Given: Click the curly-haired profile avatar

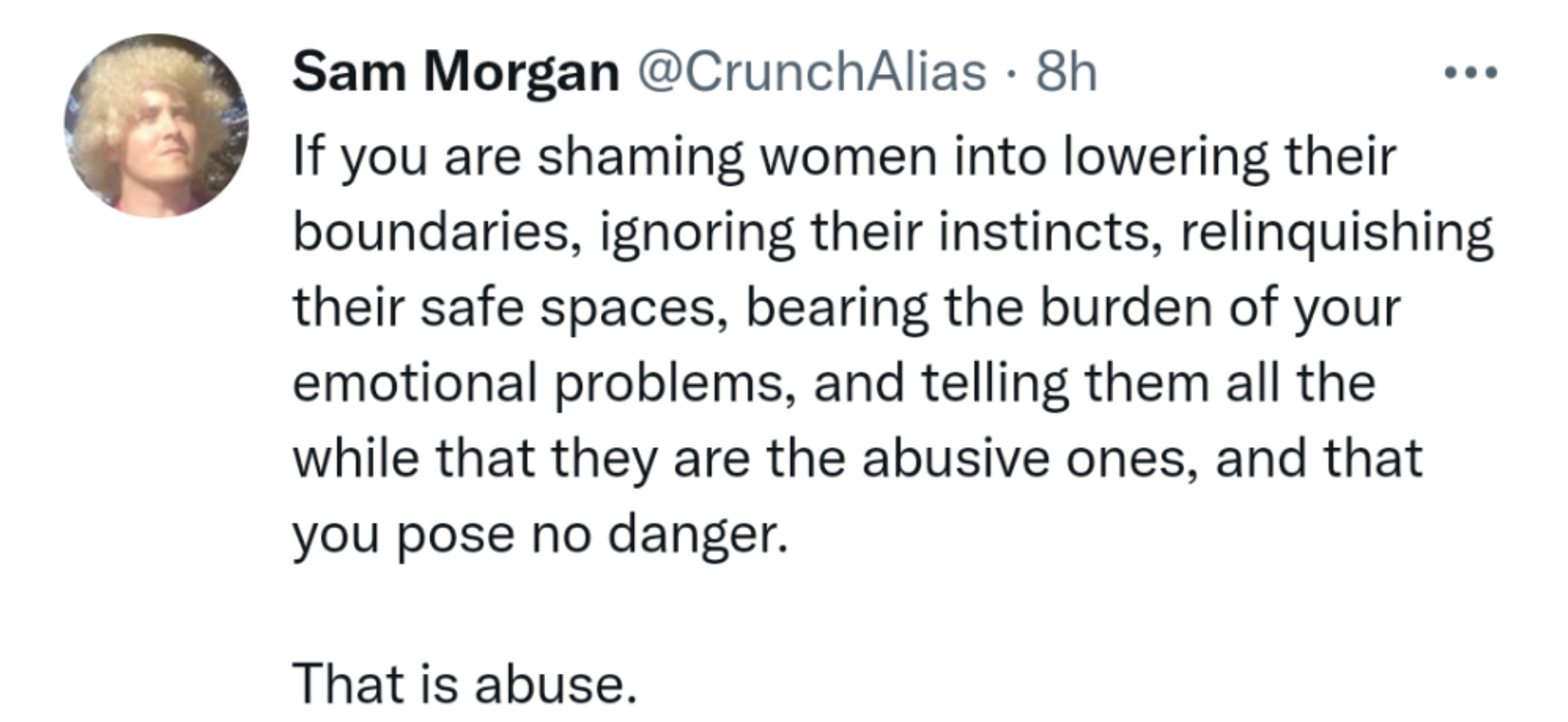Looking at the screenshot, I should pos(156,126).
